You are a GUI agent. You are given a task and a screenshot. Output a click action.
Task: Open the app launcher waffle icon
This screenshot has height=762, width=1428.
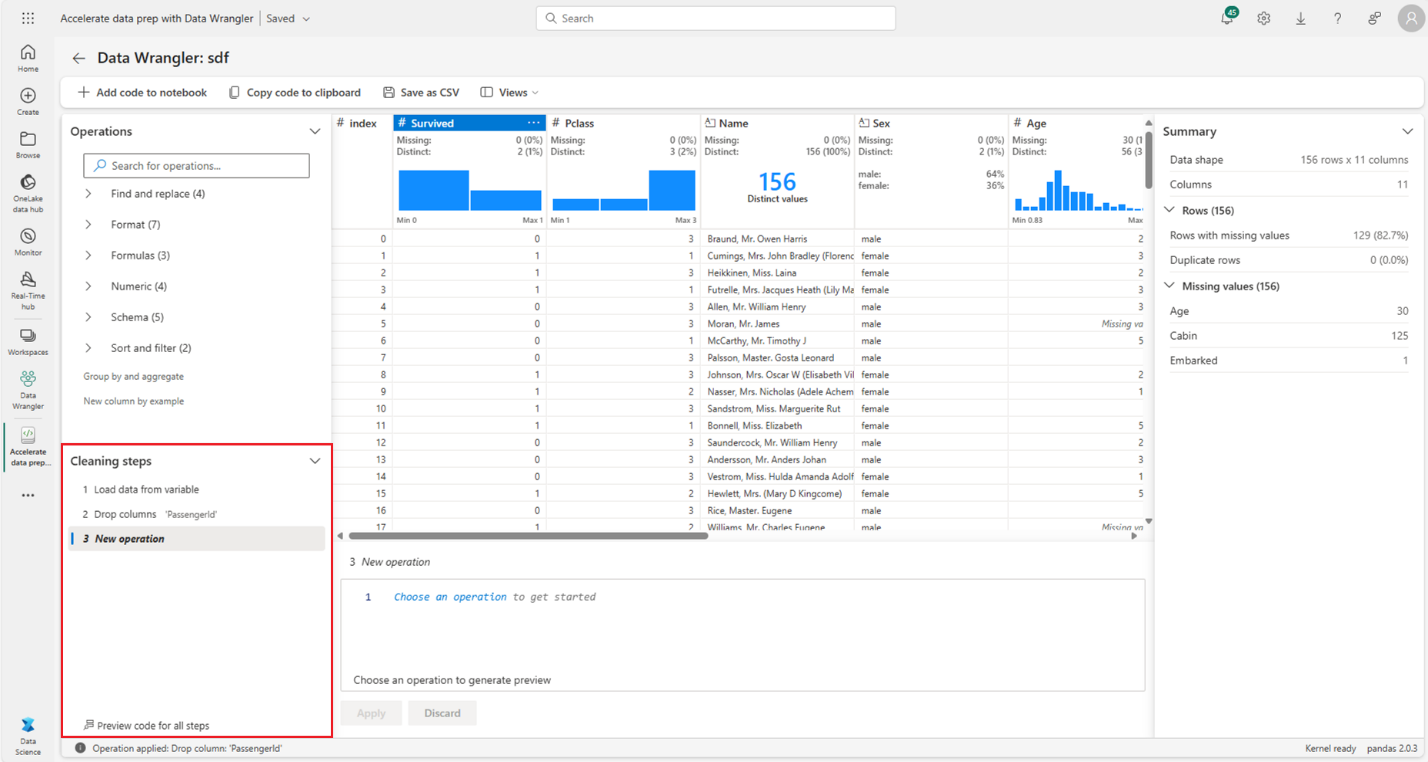(28, 18)
